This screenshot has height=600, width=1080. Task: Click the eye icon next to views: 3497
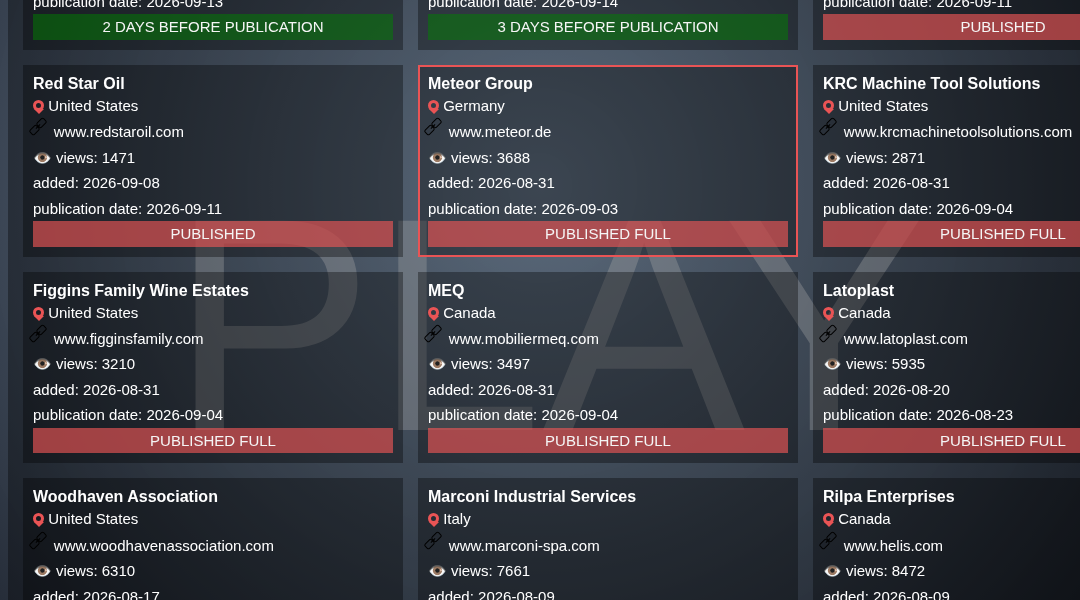(x=437, y=364)
